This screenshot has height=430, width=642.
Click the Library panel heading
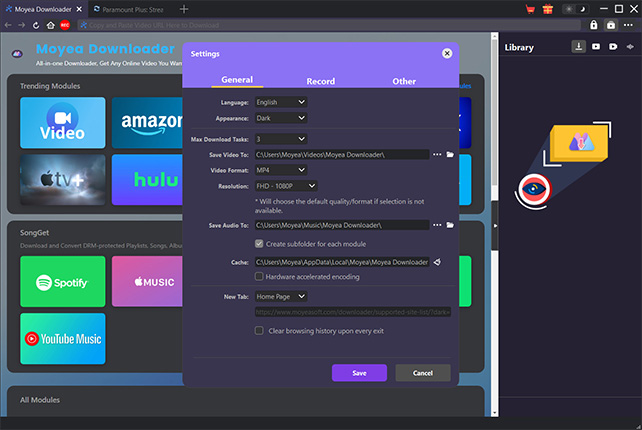[519, 48]
